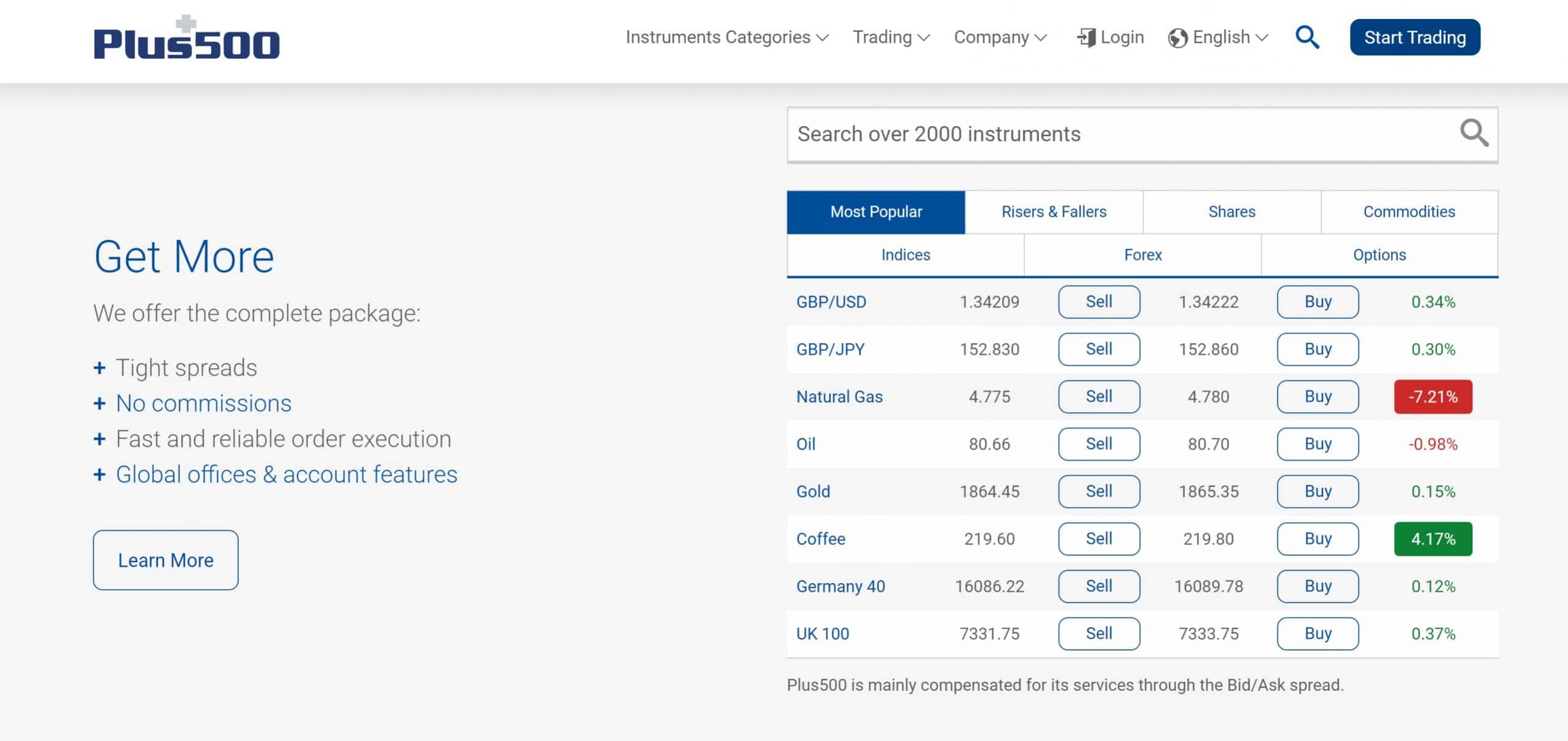The width and height of the screenshot is (1568, 741).
Task: Open Global offices & account features link
Action: [287, 475]
